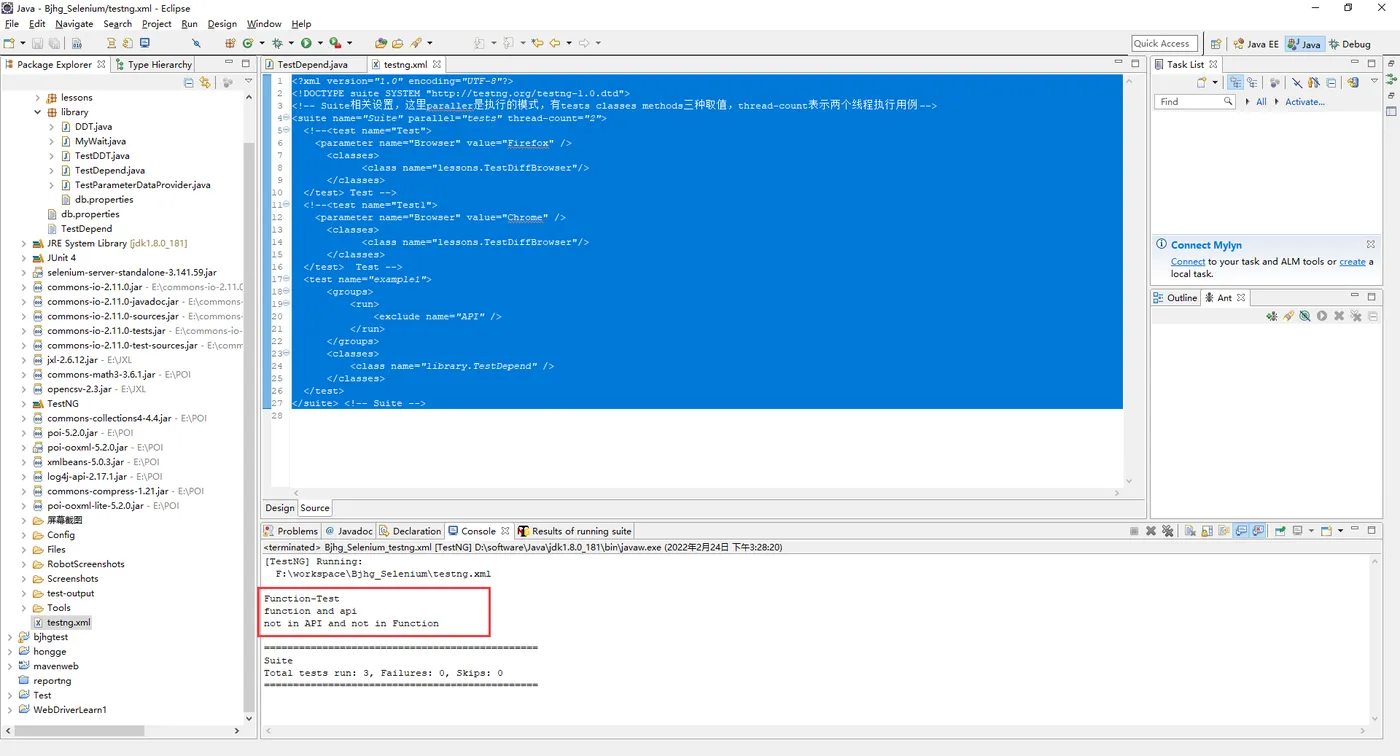Click the New file wizard icon
Screen dimensions: 1400x756
(x=9, y=43)
